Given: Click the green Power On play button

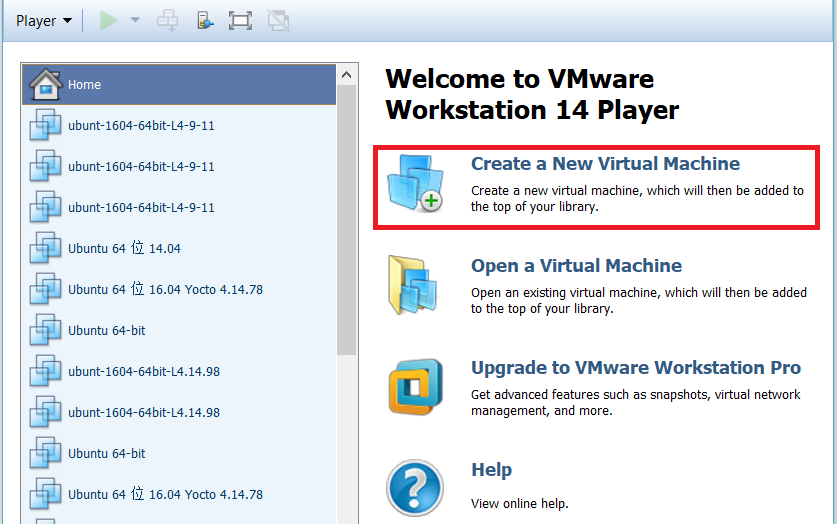Looking at the screenshot, I should 108,21.
